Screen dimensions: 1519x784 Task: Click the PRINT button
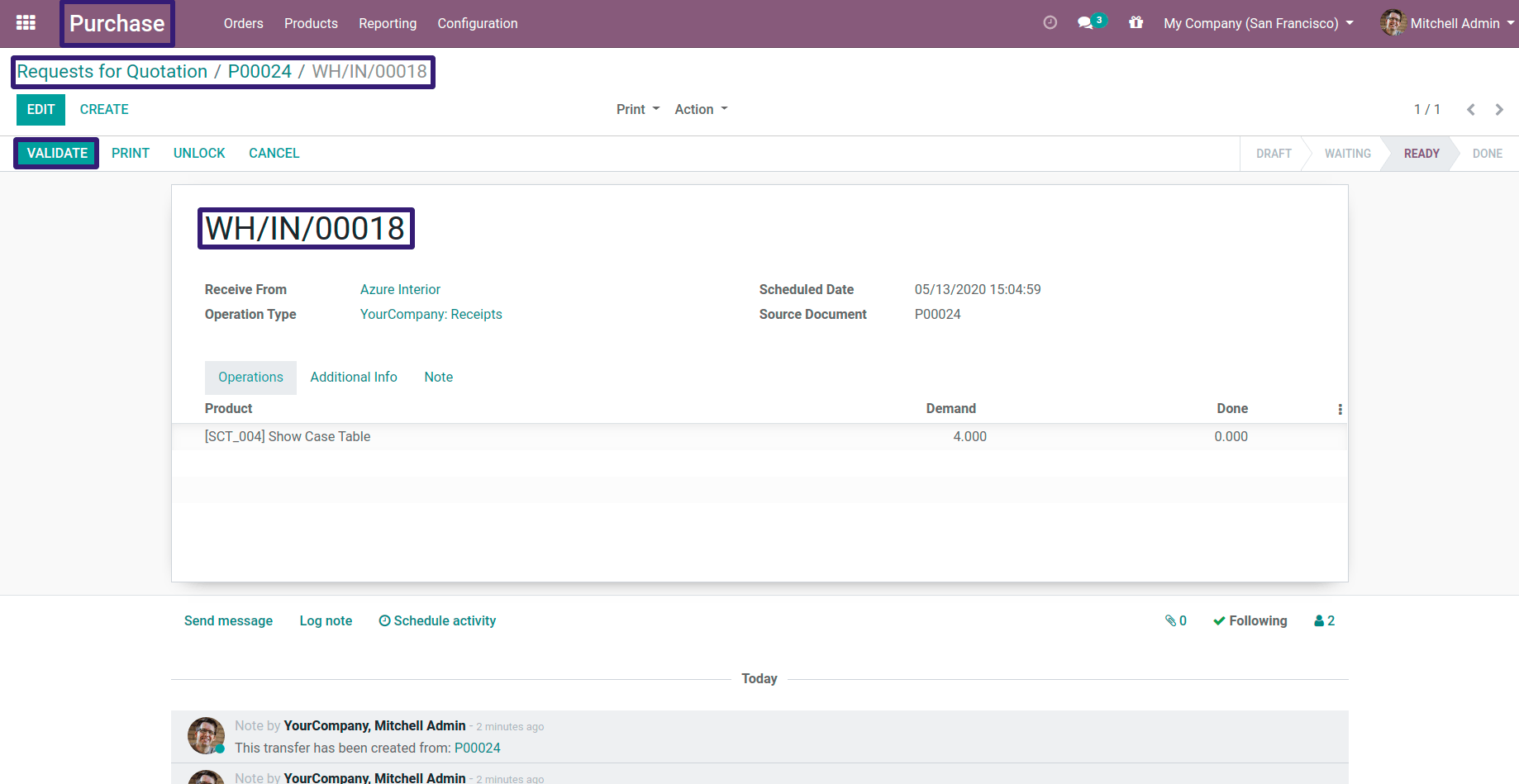pos(131,153)
